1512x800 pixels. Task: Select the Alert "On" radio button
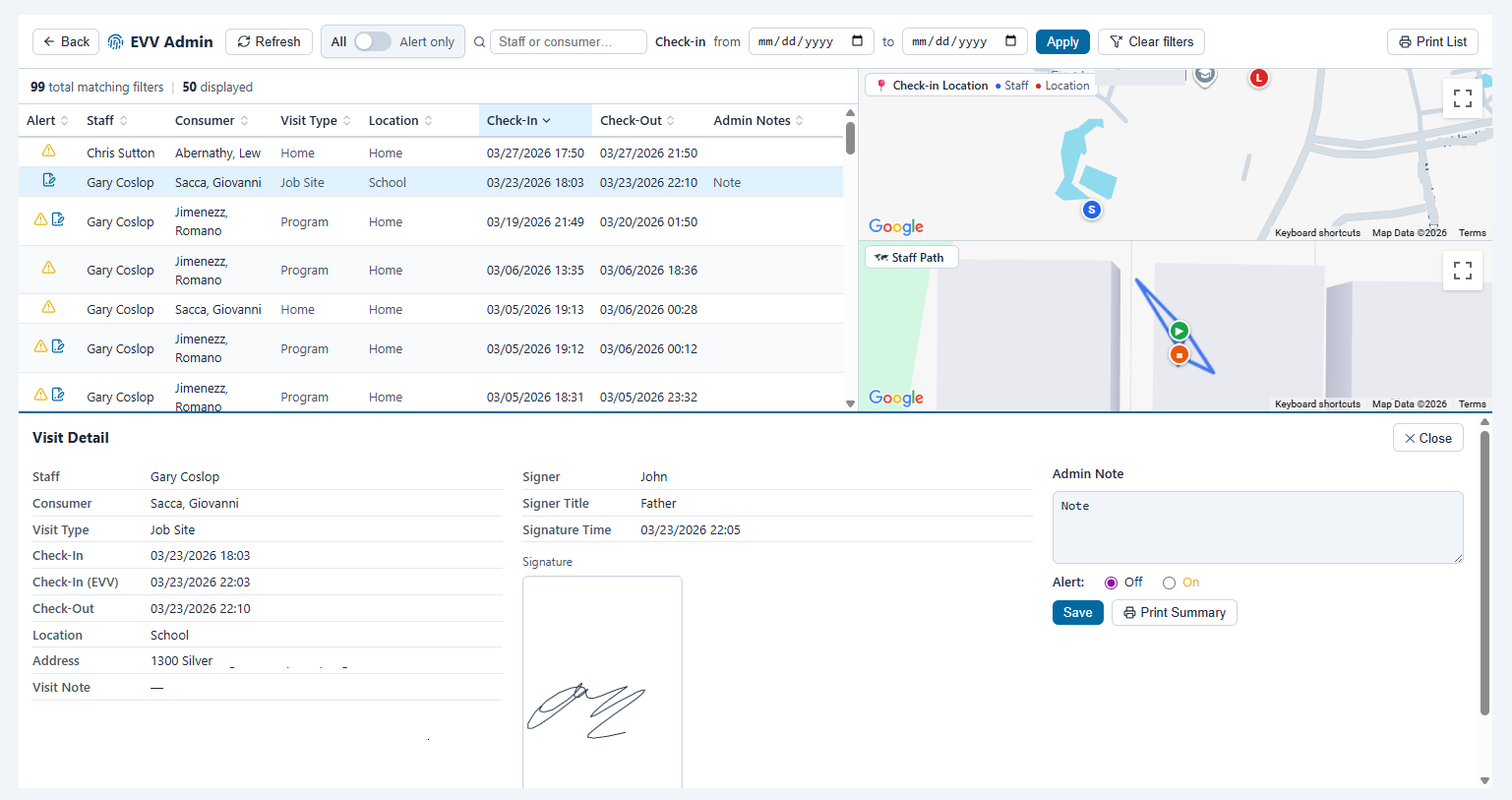pyautogui.click(x=1169, y=582)
